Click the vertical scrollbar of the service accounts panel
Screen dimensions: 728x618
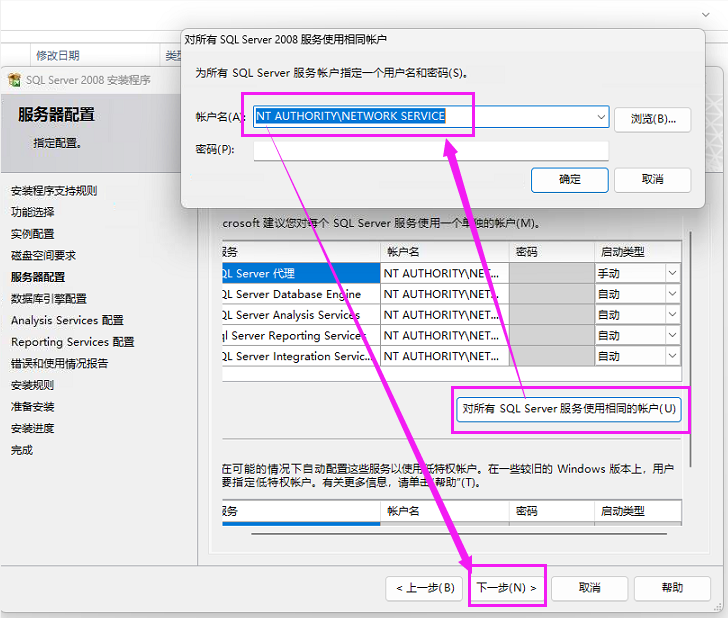coord(690,349)
